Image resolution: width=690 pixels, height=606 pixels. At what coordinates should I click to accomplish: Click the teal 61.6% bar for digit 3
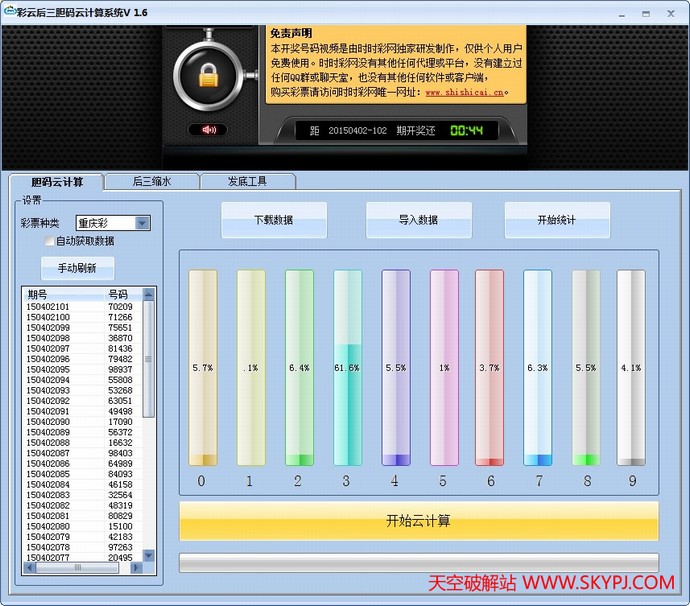point(347,368)
